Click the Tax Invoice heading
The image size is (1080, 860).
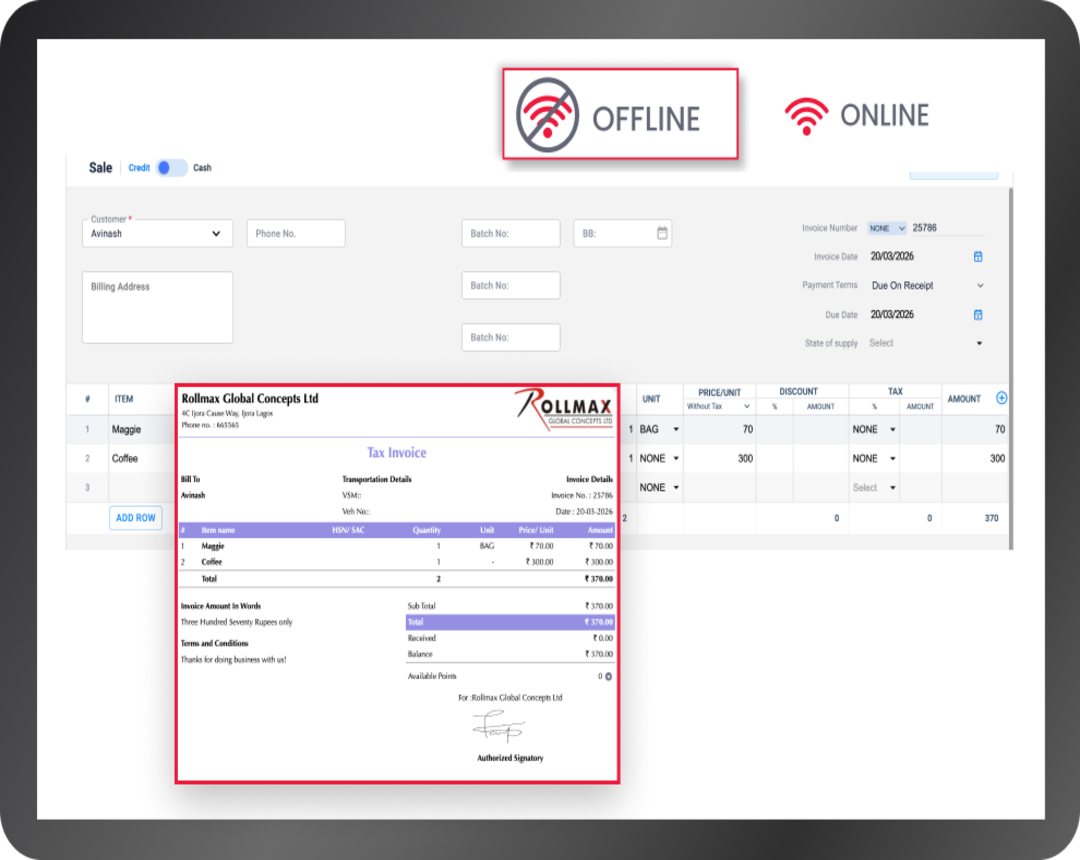click(x=397, y=452)
